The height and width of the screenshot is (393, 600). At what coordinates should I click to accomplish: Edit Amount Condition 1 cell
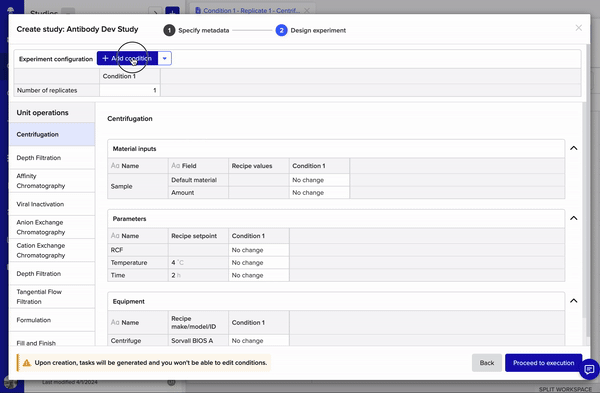click(x=319, y=192)
